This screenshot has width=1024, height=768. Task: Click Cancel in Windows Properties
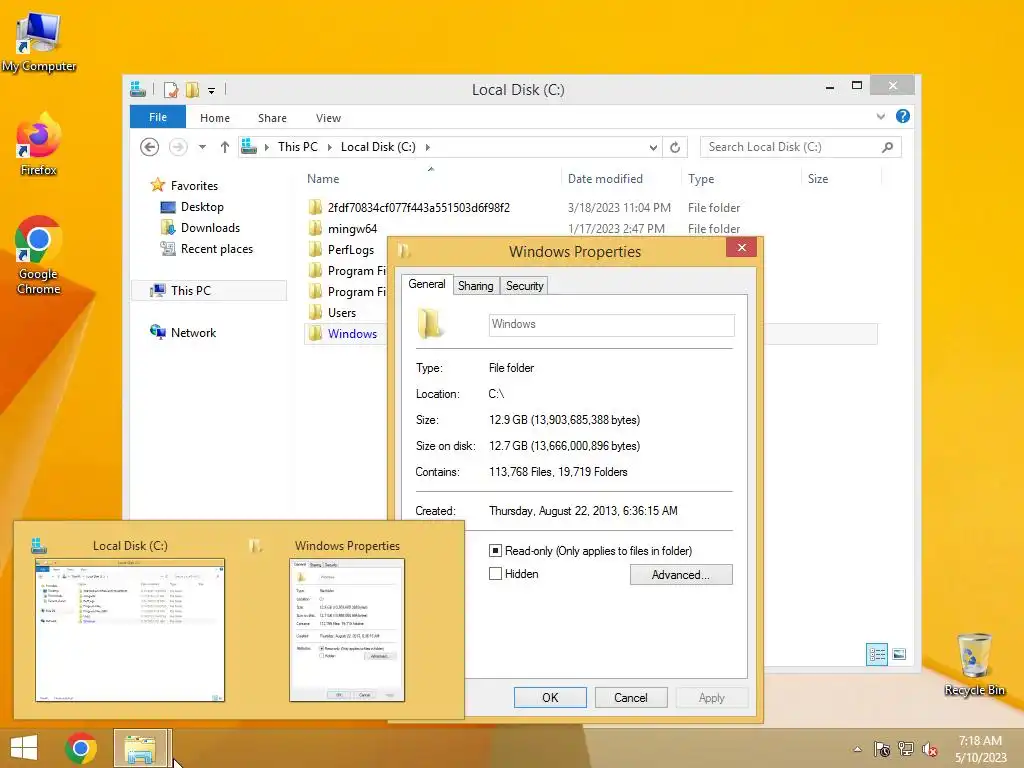pos(631,697)
